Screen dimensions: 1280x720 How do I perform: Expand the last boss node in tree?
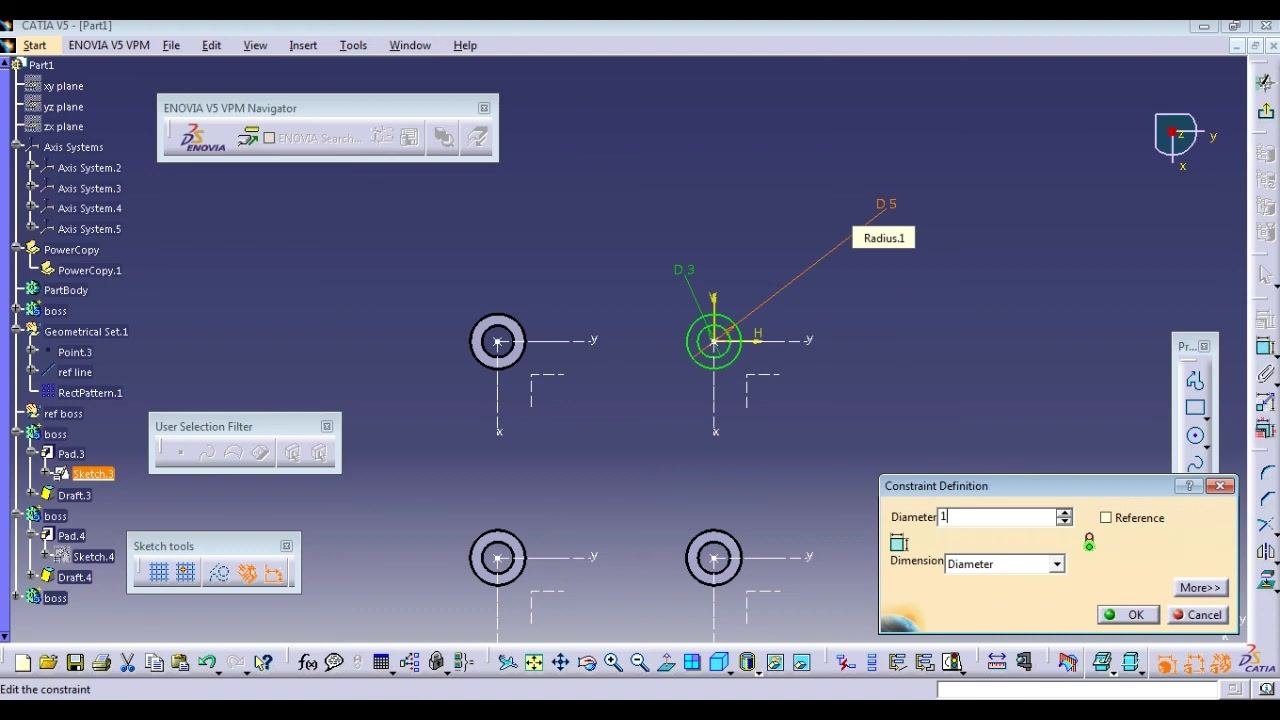18,598
